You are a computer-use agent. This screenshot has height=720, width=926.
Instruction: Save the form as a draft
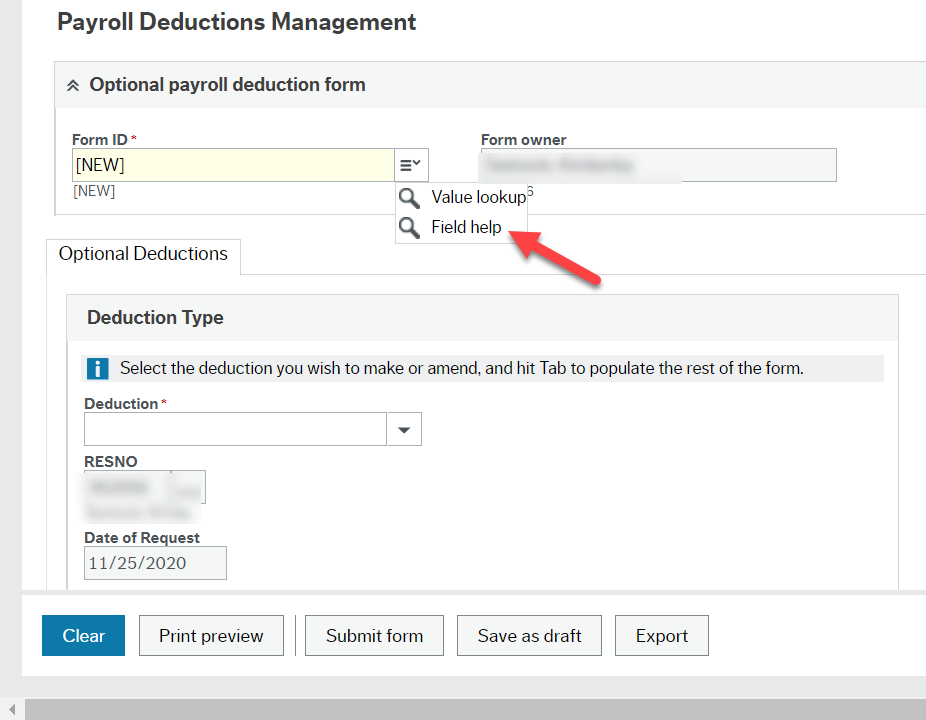[x=528, y=635]
